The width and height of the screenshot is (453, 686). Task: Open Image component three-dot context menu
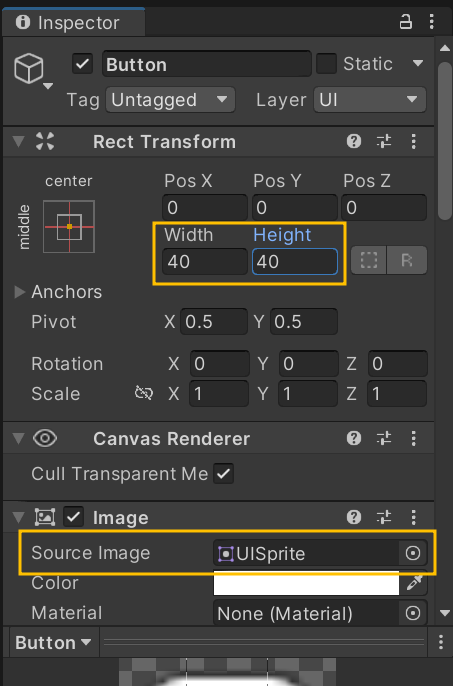coord(414,517)
